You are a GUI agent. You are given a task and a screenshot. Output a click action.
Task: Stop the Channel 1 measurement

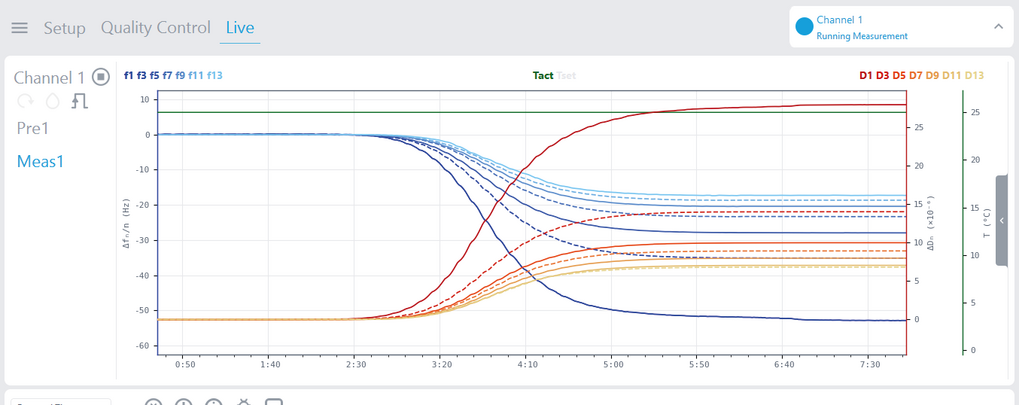(100, 77)
